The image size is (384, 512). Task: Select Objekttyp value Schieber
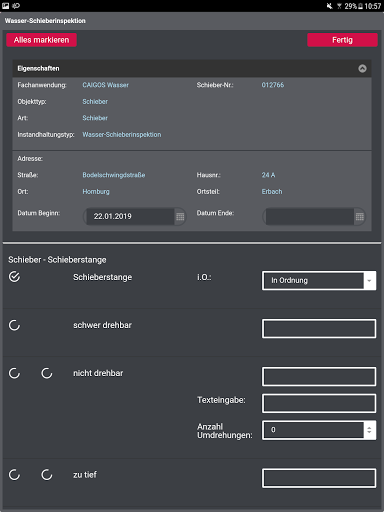95,102
